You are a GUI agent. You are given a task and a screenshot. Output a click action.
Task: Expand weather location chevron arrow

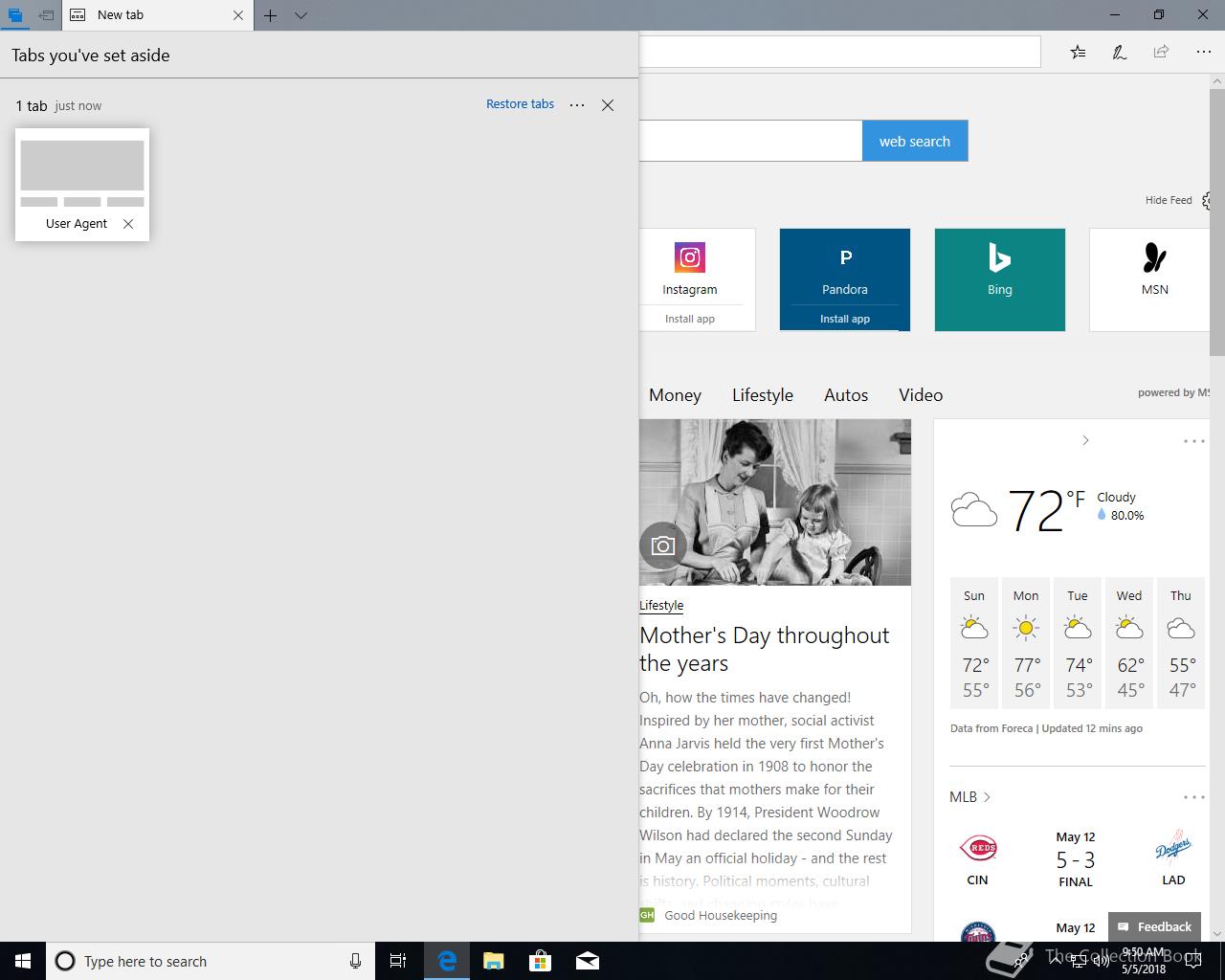(1085, 440)
